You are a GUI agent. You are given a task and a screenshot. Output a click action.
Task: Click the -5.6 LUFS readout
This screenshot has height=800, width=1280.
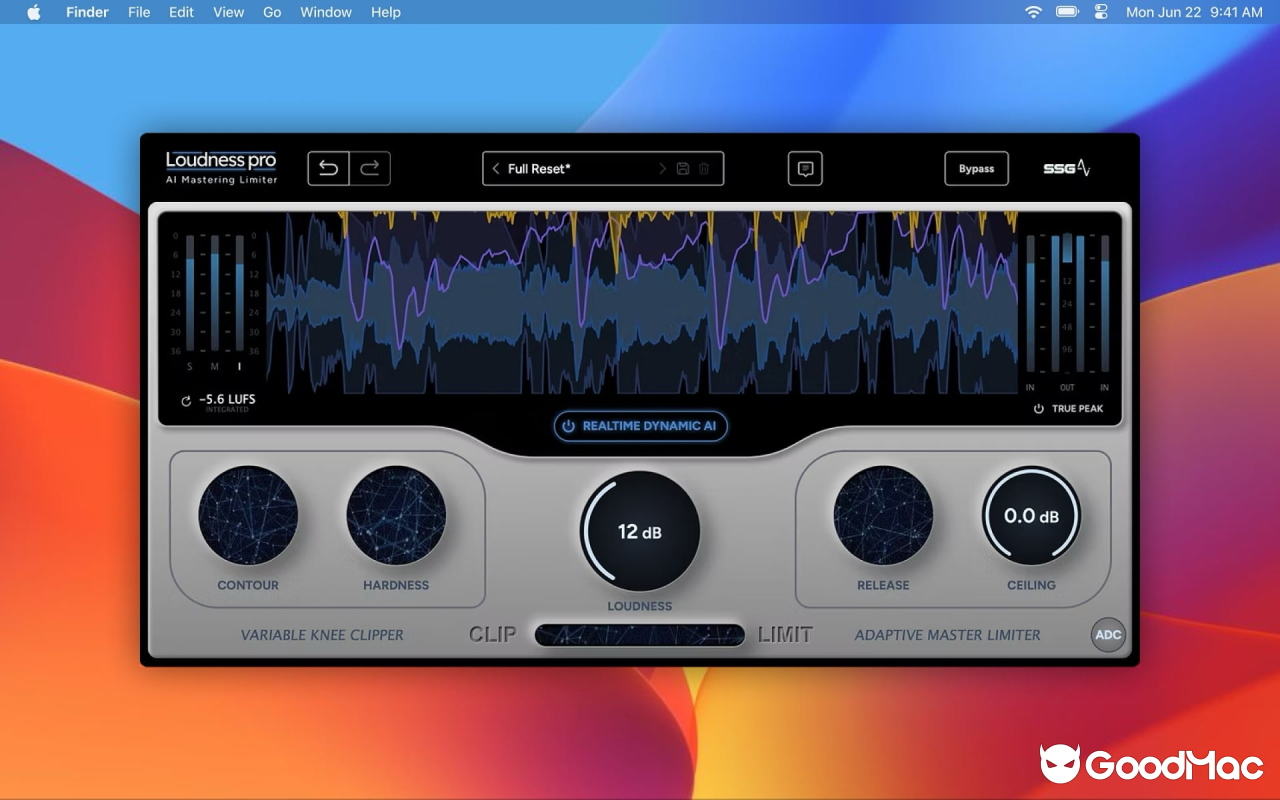pyautogui.click(x=227, y=399)
